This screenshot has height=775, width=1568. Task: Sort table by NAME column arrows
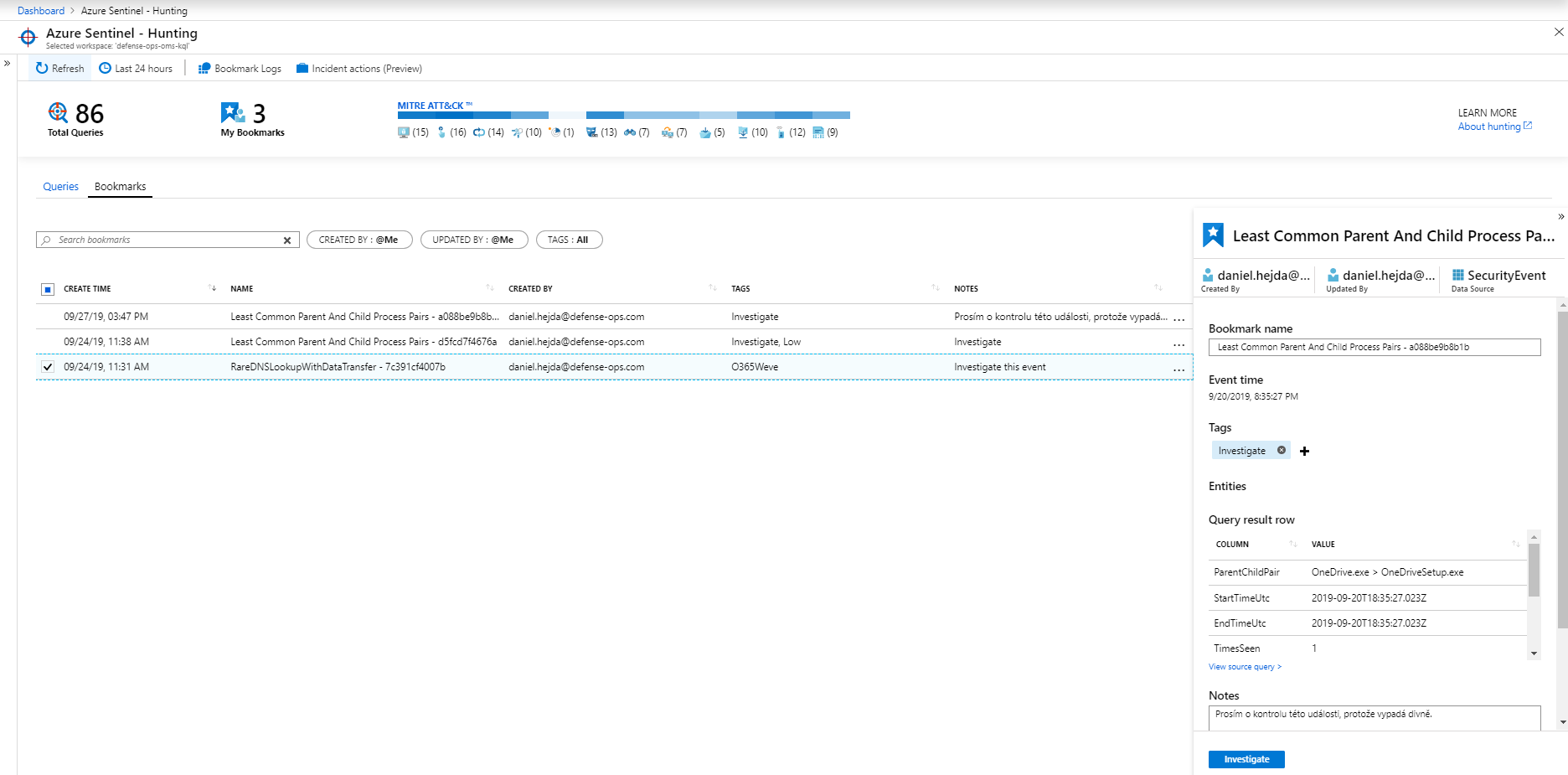click(x=490, y=288)
